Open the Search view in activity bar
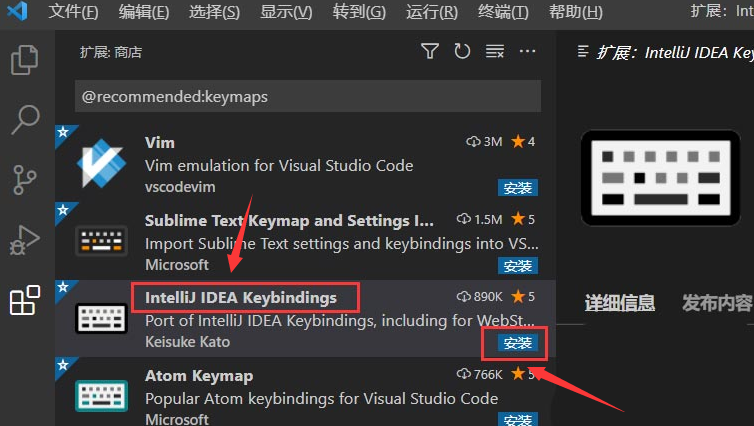Viewport: 754px width, 426px height. pyautogui.click(x=24, y=120)
